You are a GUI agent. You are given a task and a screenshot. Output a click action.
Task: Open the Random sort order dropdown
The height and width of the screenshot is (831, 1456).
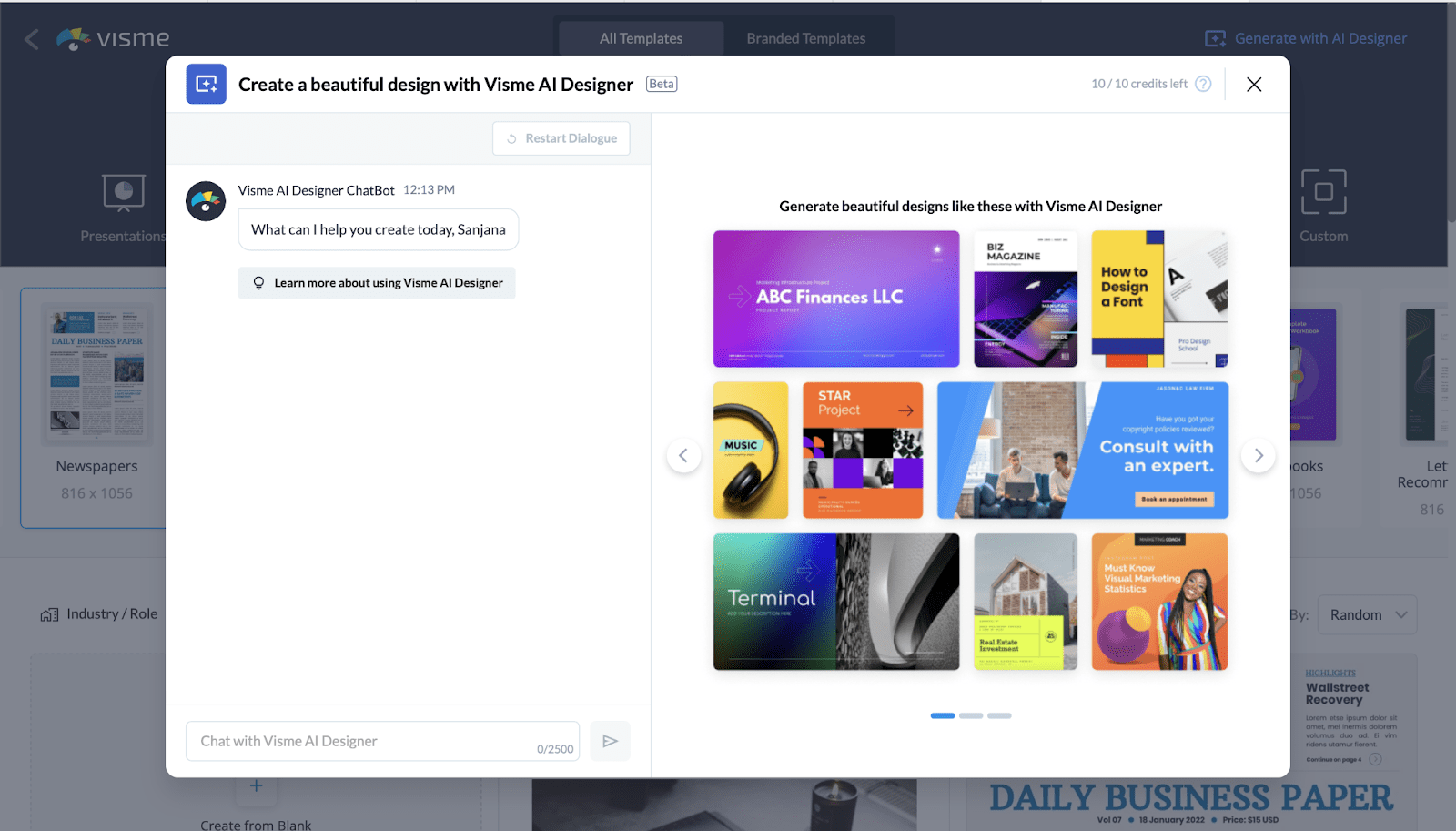(1366, 614)
